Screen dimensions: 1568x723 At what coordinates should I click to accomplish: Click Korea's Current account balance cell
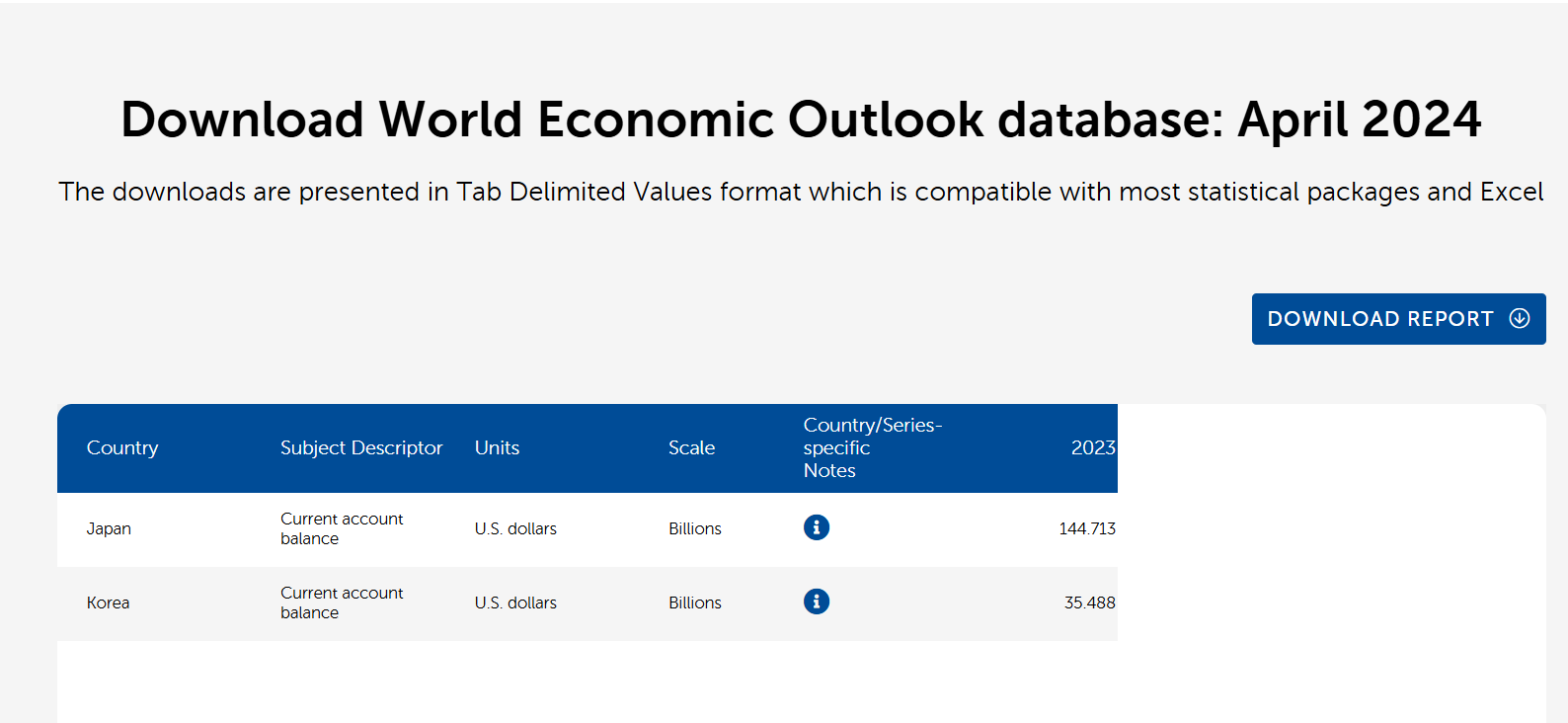point(342,602)
